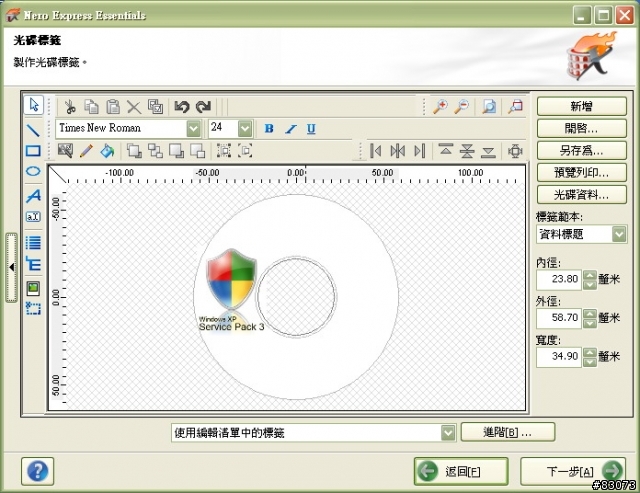The height and width of the screenshot is (493, 640).
Task: Open the label template dropdown 資料標題
Action: tap(619, 234)
